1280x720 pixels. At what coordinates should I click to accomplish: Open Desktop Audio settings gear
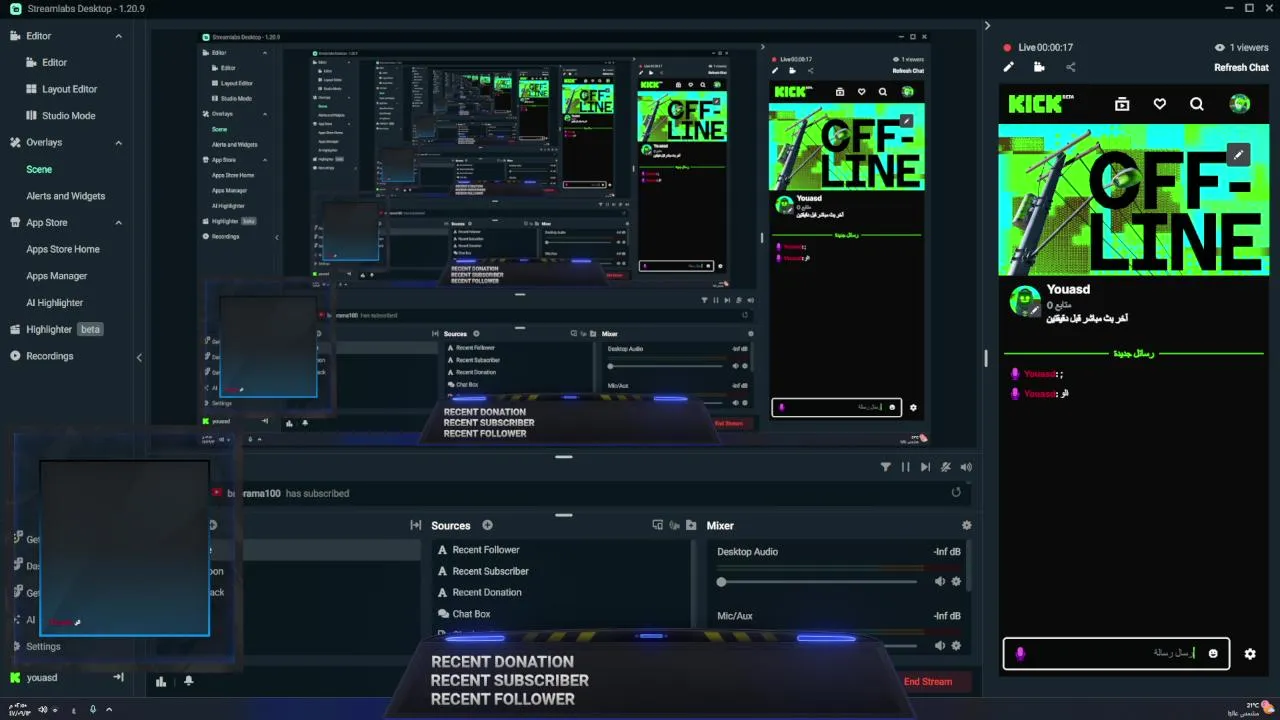point(956,581)
